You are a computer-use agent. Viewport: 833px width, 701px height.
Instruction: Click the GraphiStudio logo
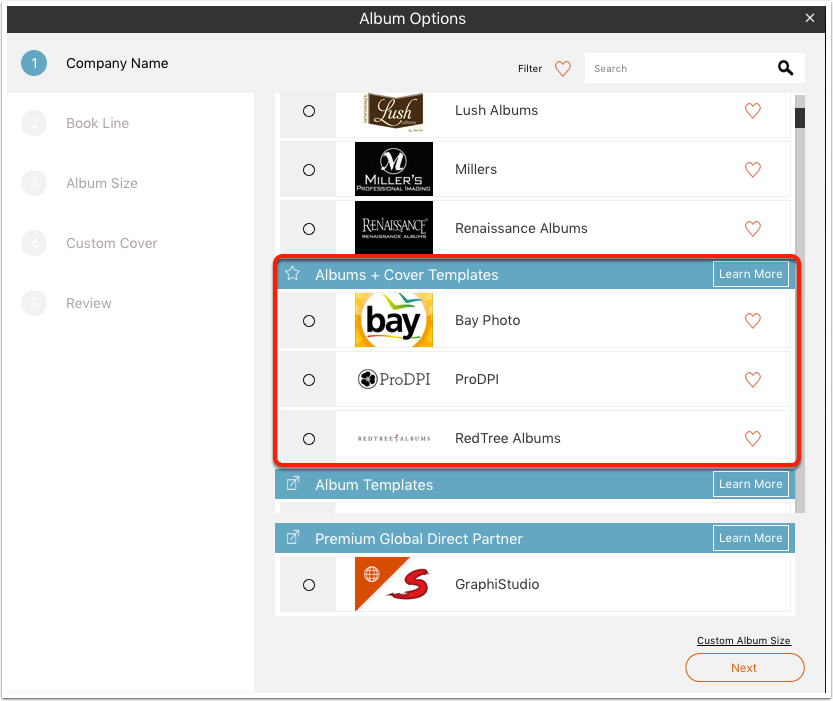click(x=394, y=584)
